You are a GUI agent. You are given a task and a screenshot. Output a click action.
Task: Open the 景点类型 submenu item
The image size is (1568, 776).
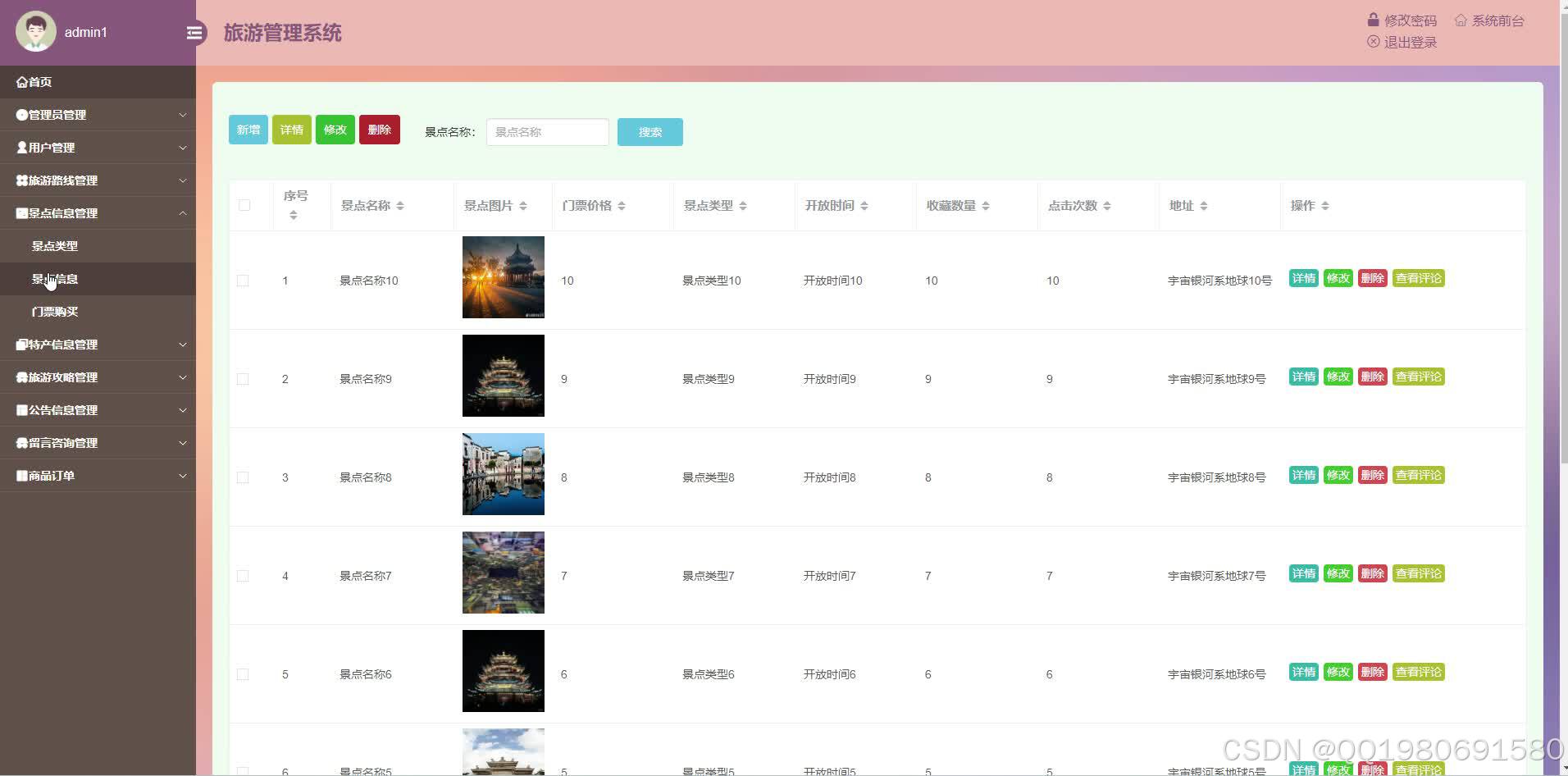(98, 246)
